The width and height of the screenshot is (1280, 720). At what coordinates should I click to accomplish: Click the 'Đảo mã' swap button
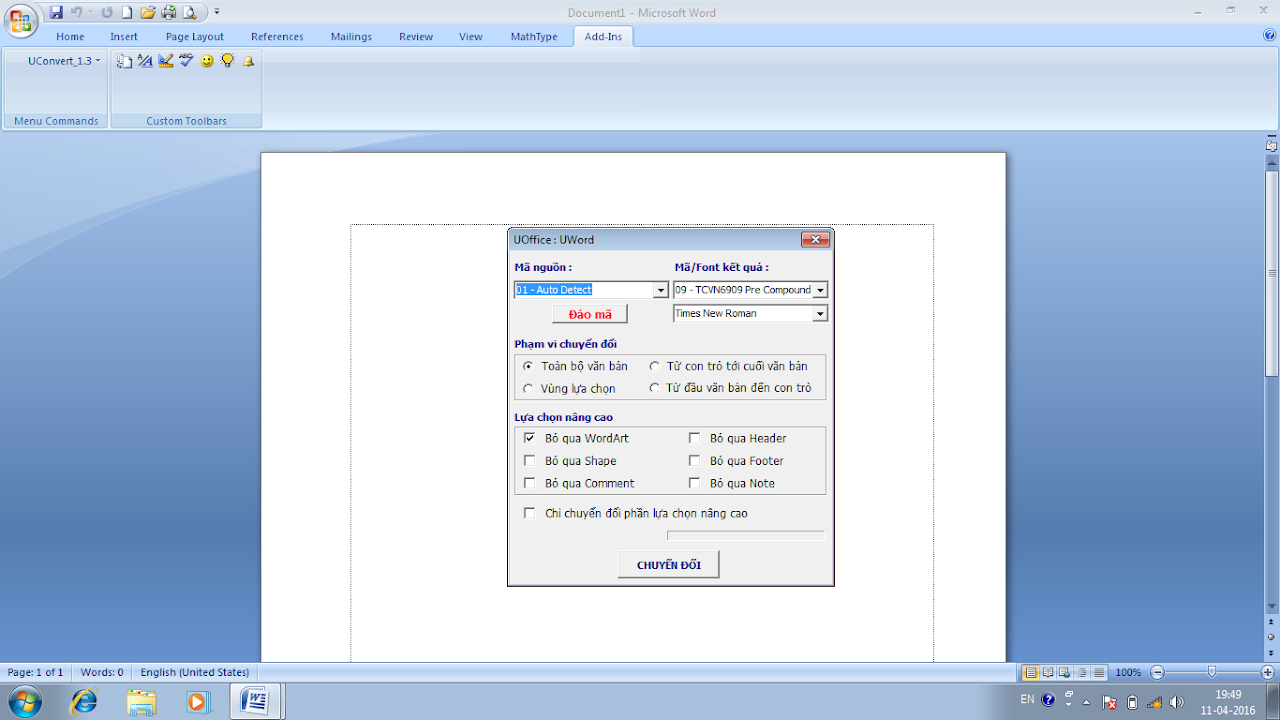590,314
